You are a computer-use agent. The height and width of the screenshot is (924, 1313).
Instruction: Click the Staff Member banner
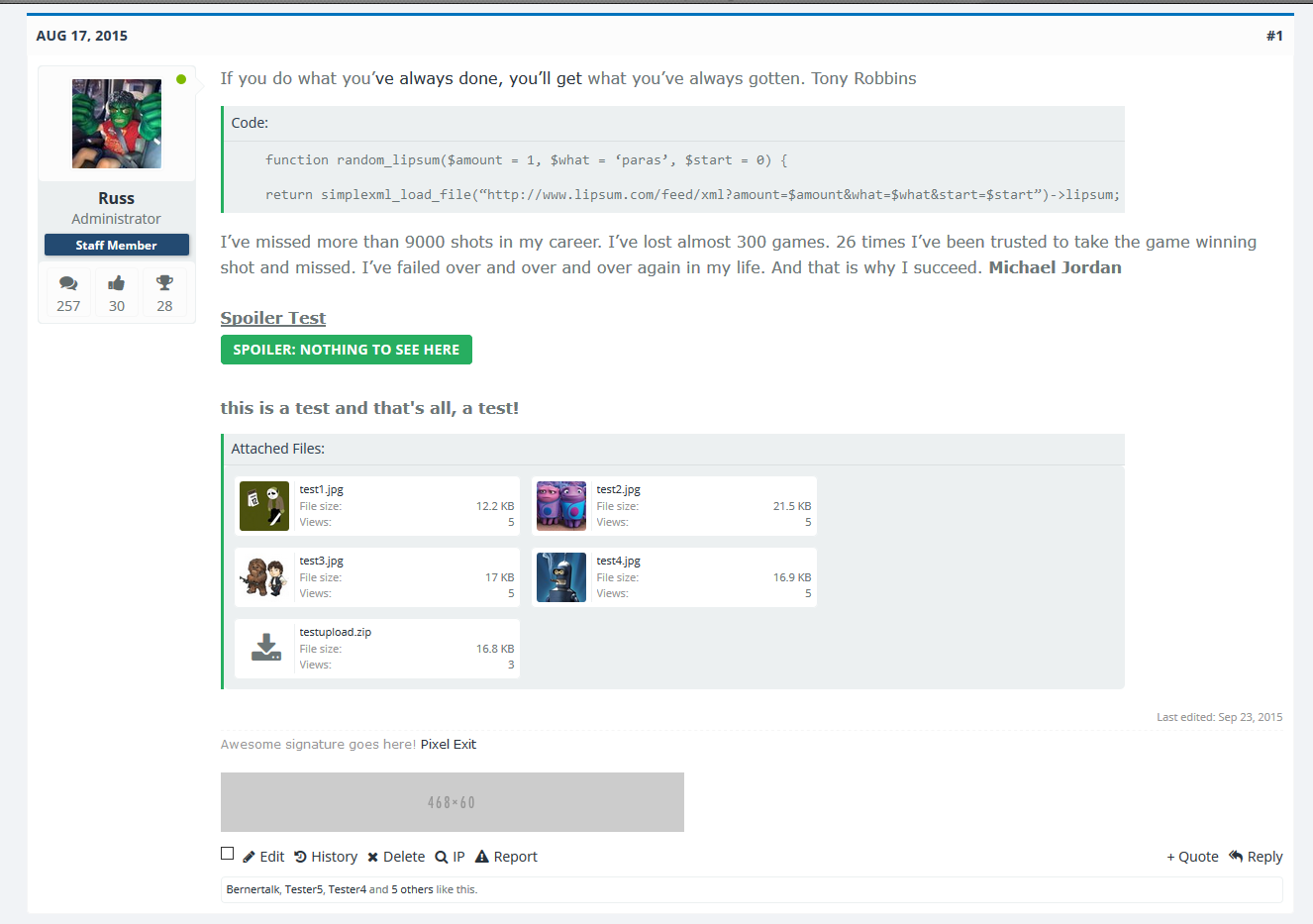[117, 245]
